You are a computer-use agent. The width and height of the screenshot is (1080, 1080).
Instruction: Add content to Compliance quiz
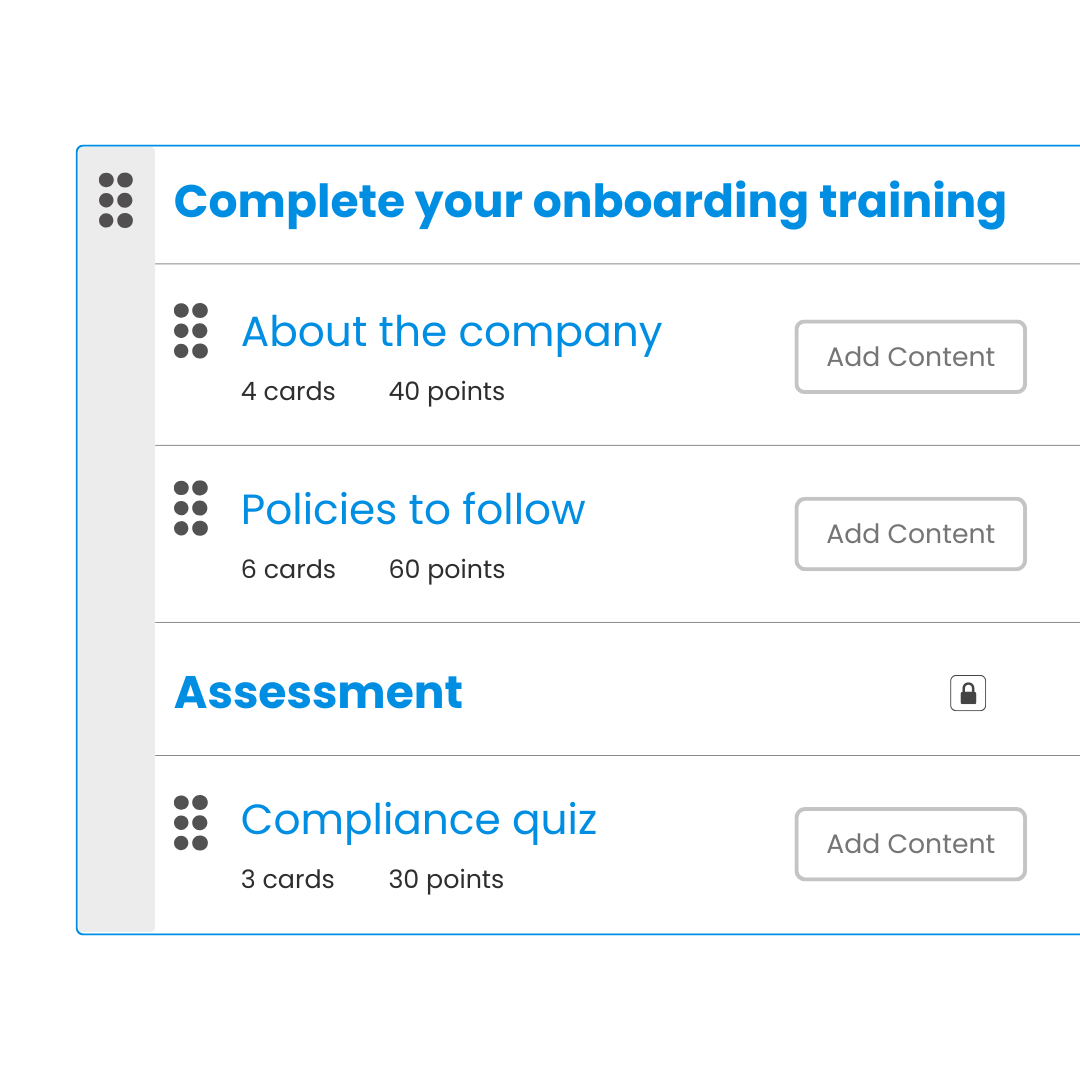click(x=911, y=844)
